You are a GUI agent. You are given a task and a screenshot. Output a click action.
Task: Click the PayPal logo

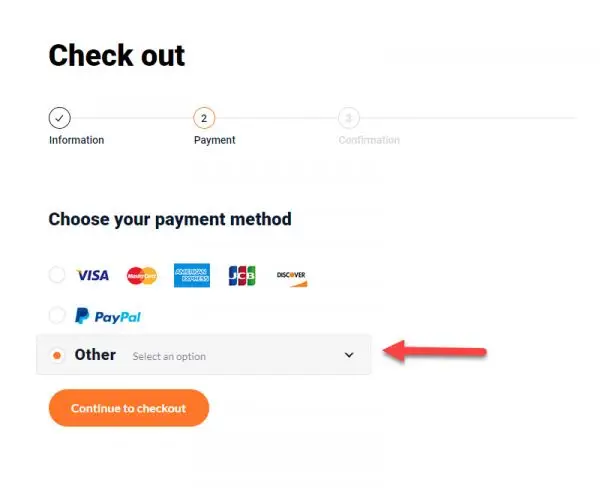pyautogui.click(x=108, y=316)
